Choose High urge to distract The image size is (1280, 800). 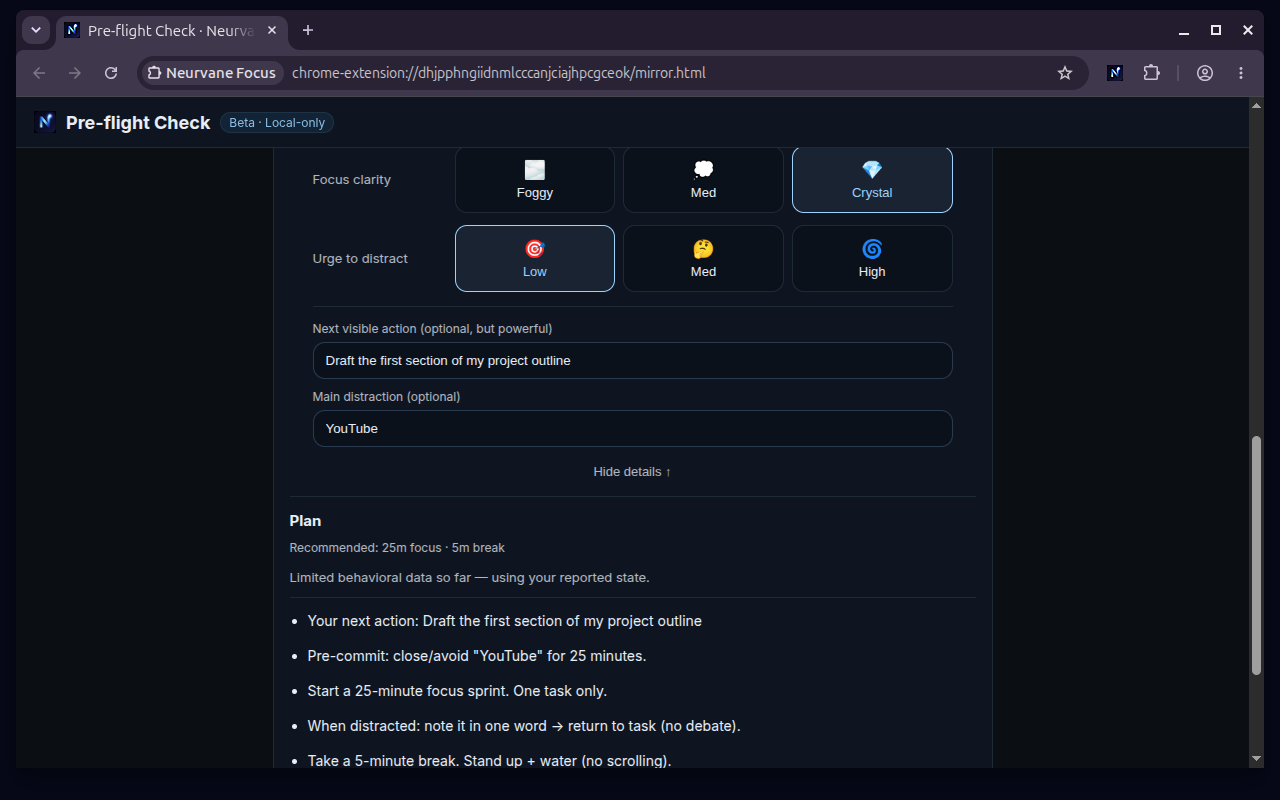point(872,258)
